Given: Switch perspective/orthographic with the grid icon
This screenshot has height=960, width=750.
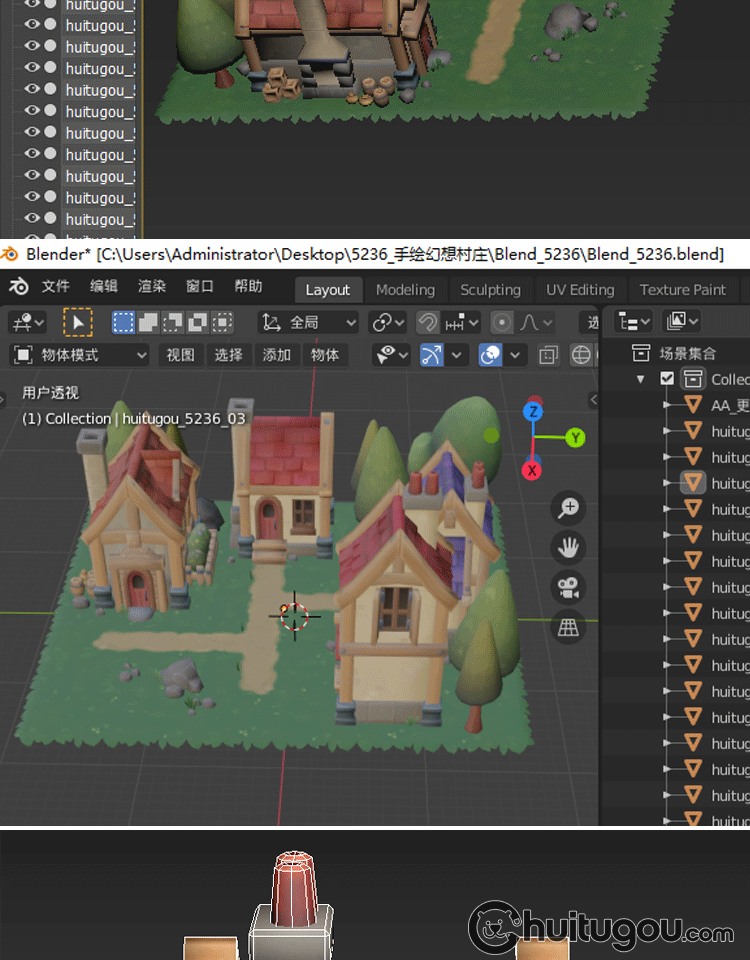Looking at the screenshot, I should [568, 627].
